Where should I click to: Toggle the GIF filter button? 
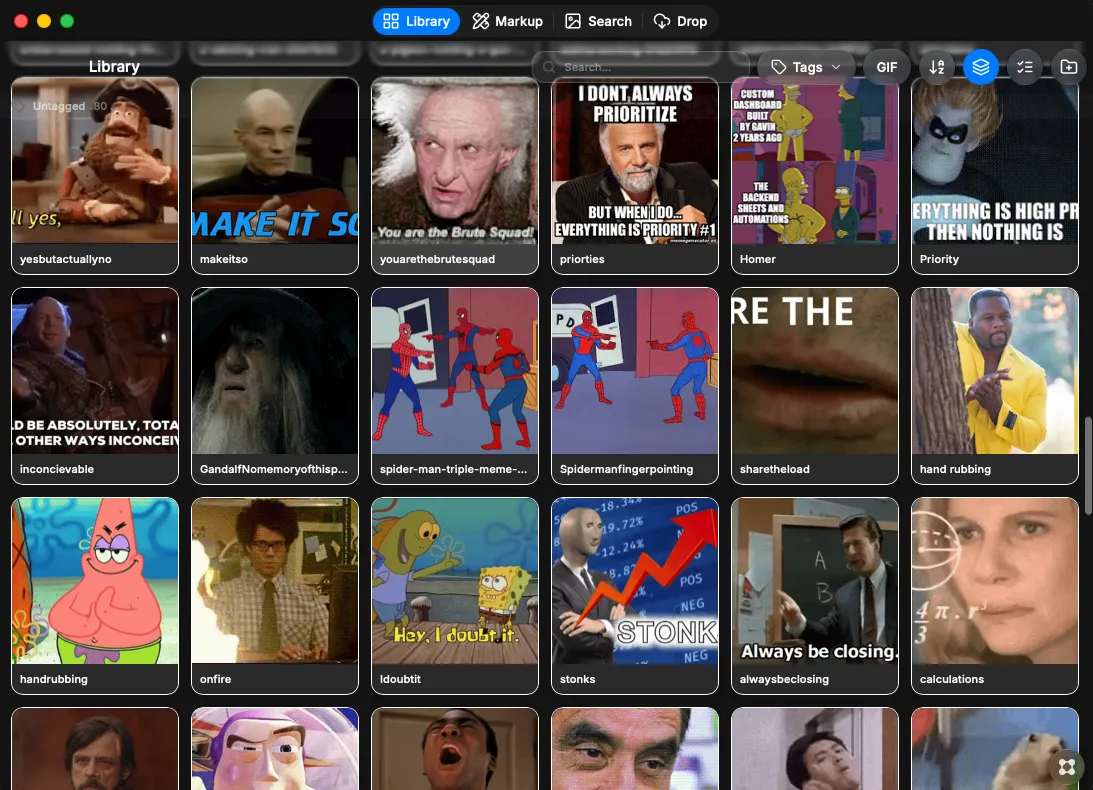(887, 67)
